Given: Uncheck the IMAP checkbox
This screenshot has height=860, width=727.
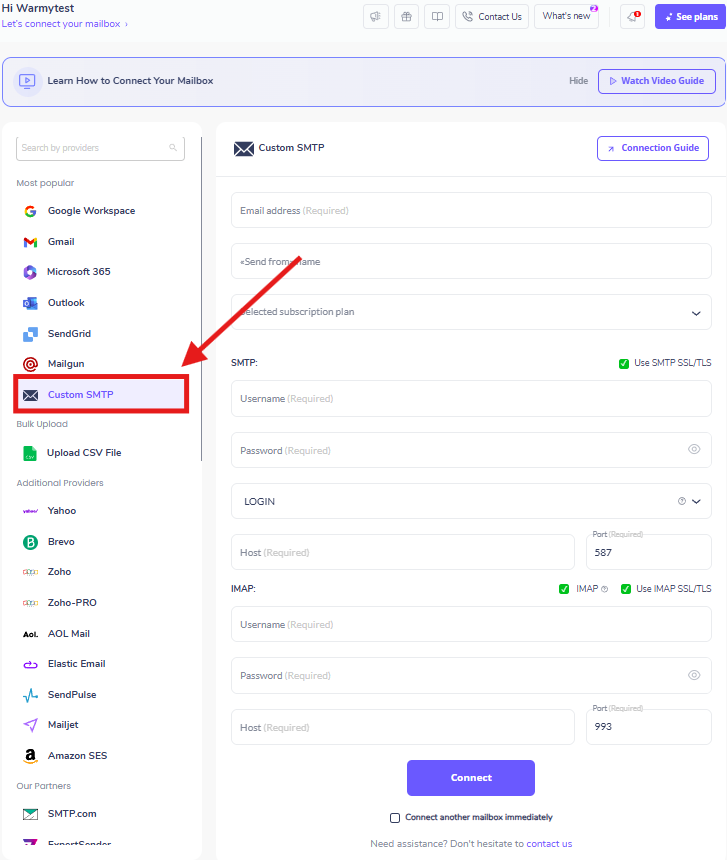Looking at the screenshot, I should tap(565, 588).
